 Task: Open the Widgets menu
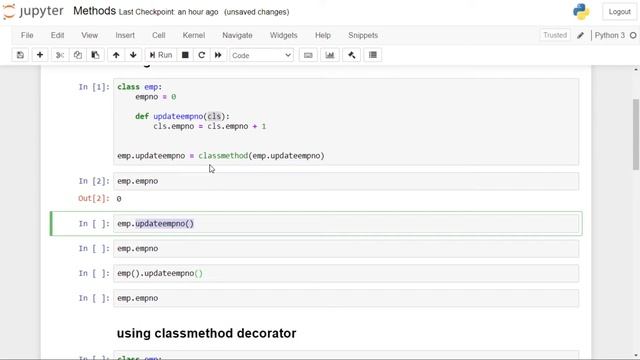tap(283, 36)
